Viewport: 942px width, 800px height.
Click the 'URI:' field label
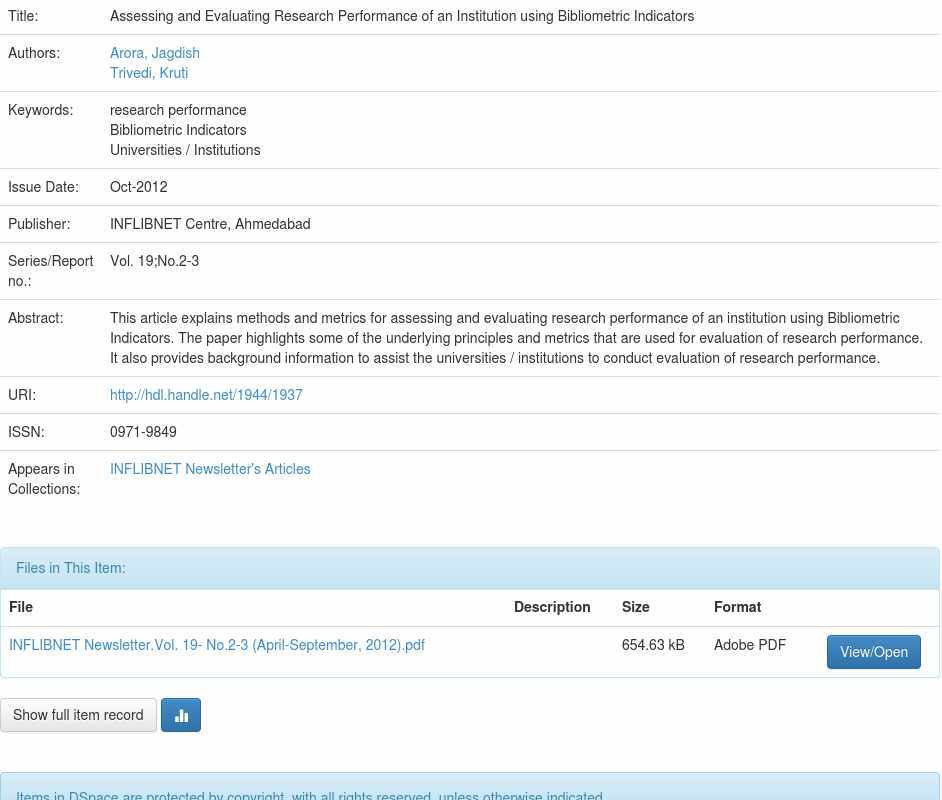pos(22,395)
